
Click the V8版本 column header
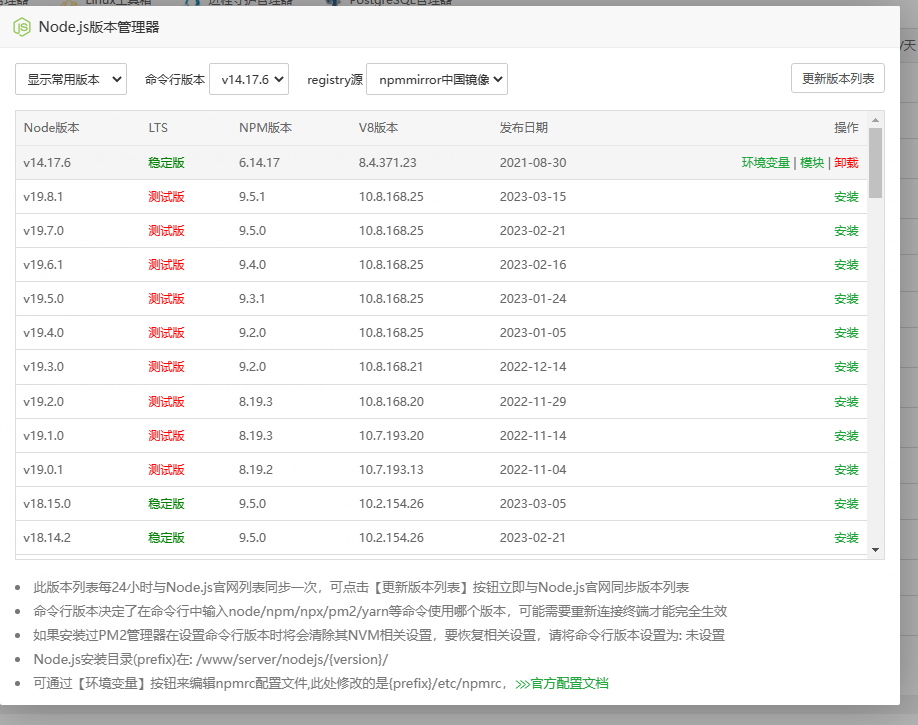tap(378, 128)
